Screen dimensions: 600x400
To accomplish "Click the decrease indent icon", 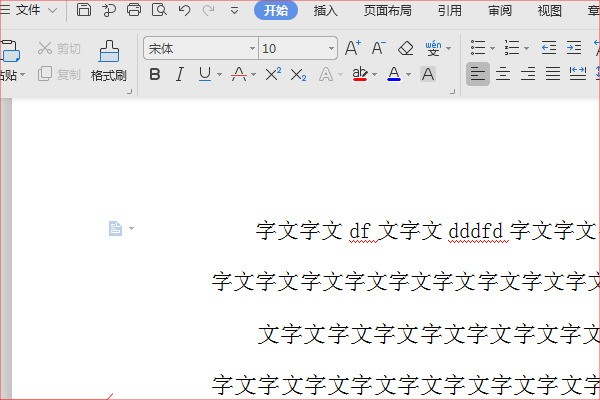I will click(548, 48).
